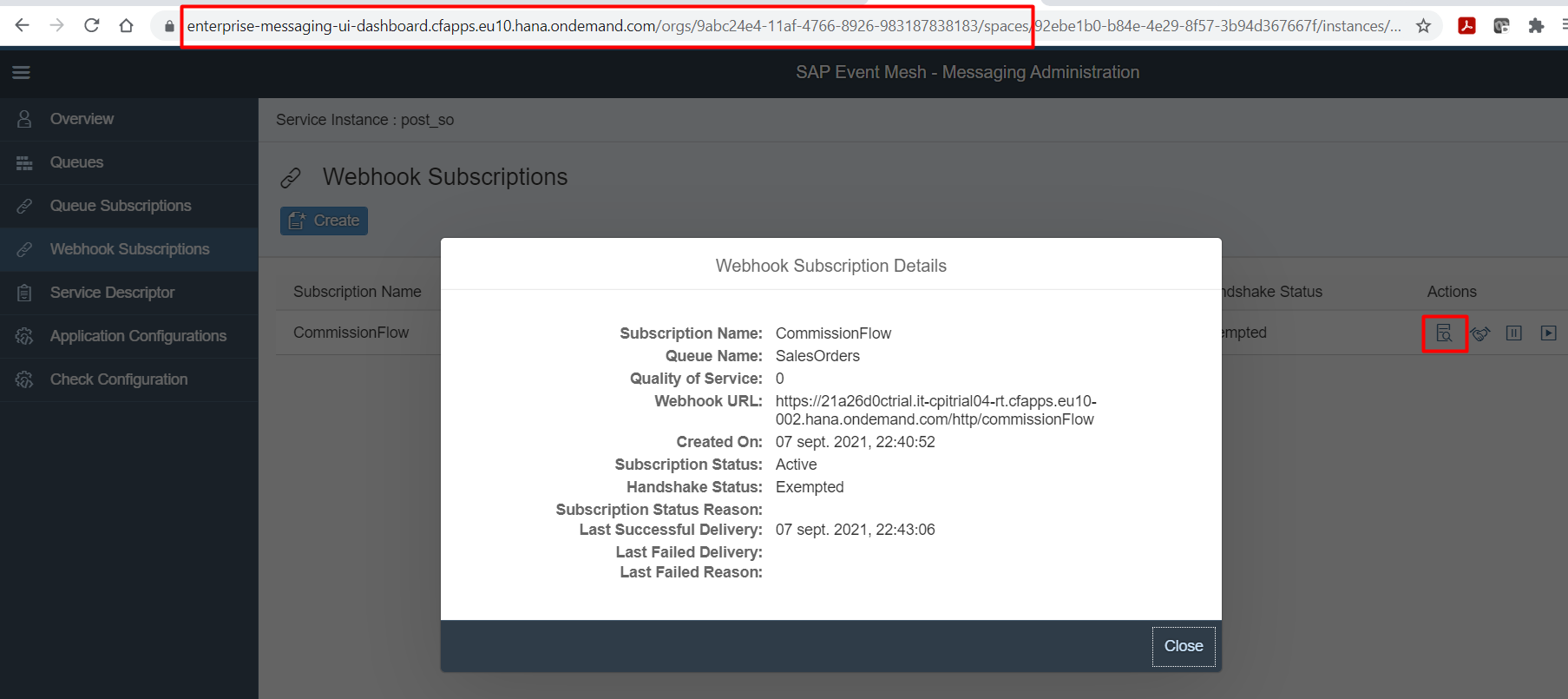Viewport: 1568px width, 699px height.
Task: Click the Queue Subscriptions link icon
Action: tap(24, 206)
